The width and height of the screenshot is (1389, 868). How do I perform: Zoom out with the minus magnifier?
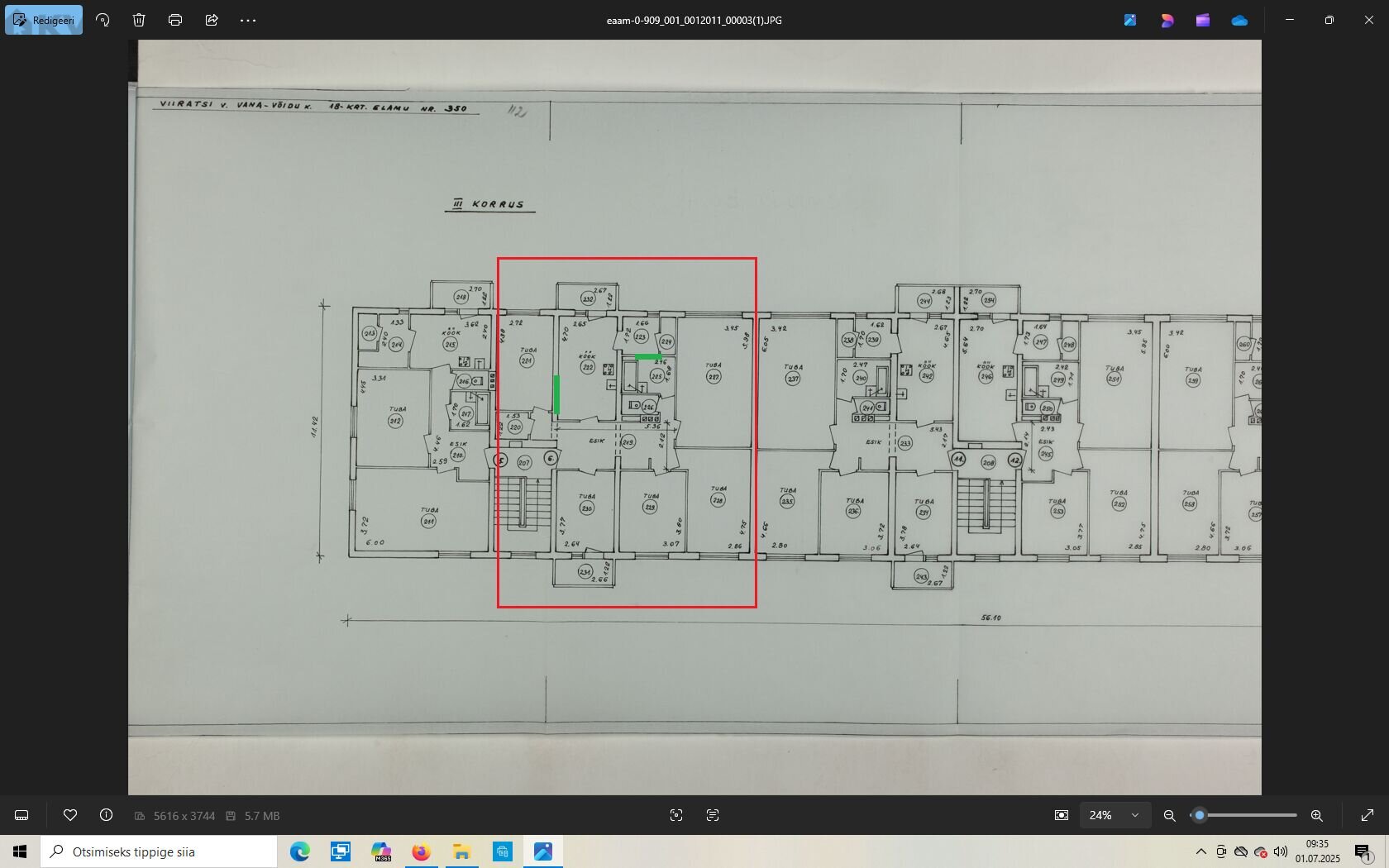1169,815
